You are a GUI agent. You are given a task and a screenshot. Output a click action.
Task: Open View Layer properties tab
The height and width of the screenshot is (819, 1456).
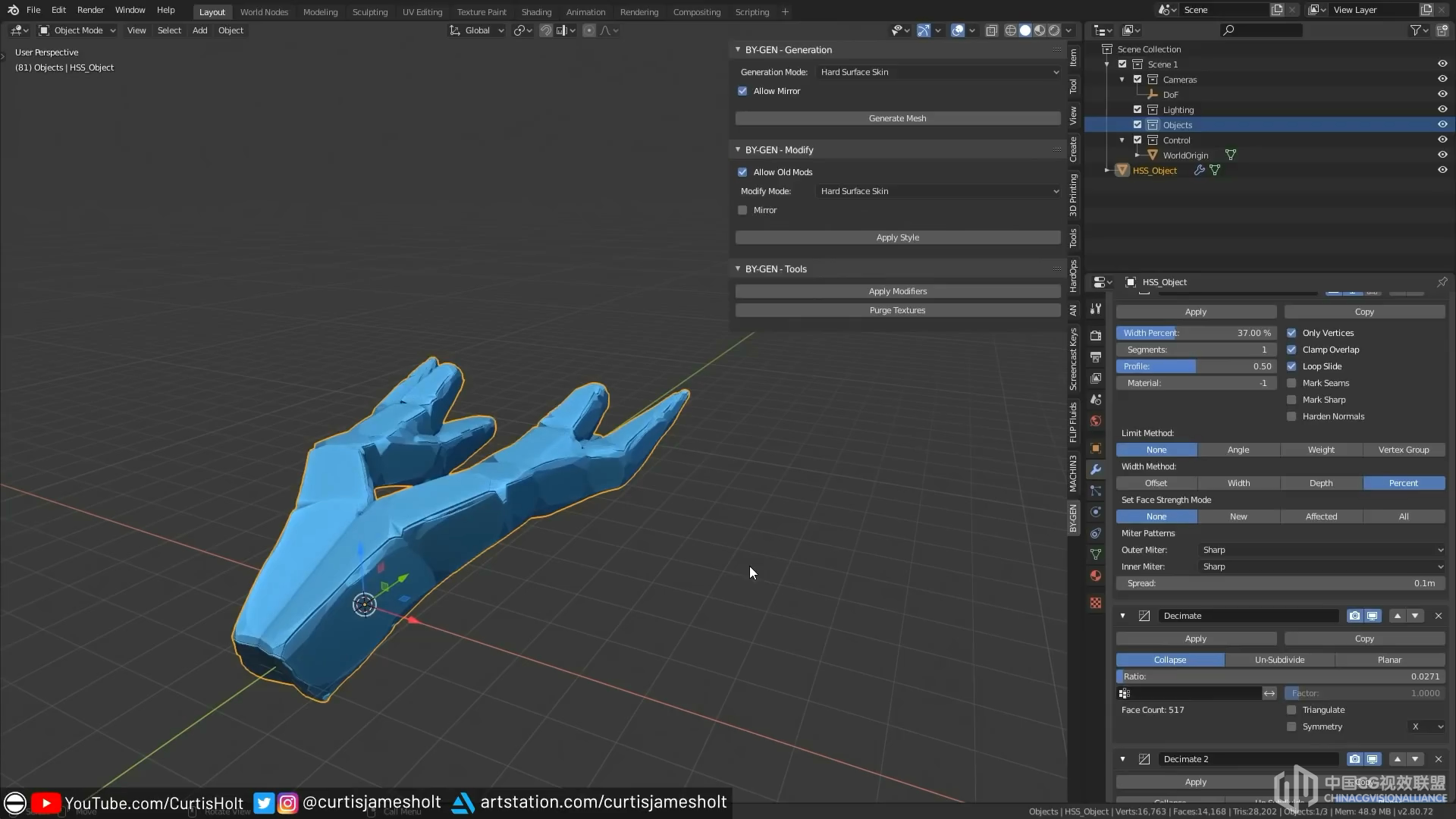1096,378
